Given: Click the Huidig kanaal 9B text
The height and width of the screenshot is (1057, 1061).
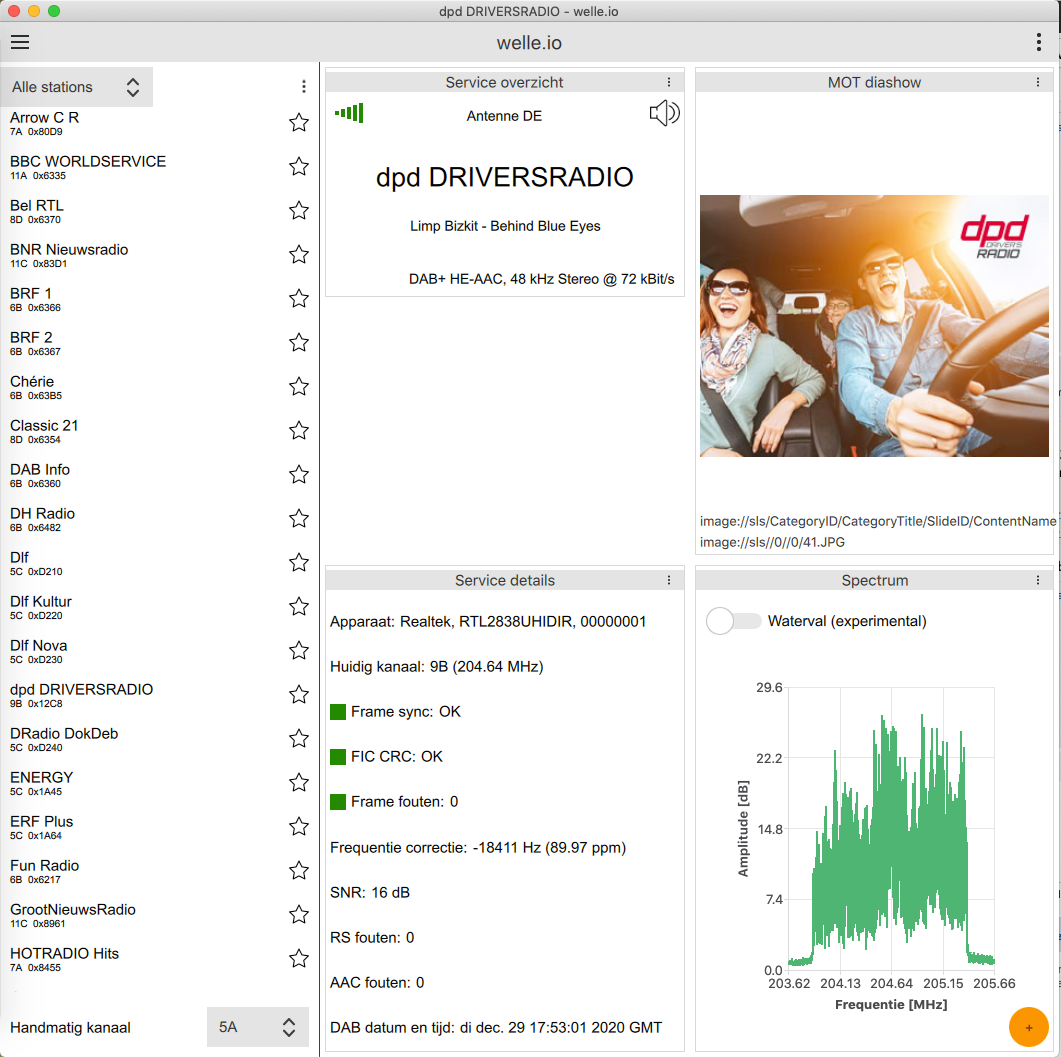Looking at the screenshot, I should [x=436, y=667].
